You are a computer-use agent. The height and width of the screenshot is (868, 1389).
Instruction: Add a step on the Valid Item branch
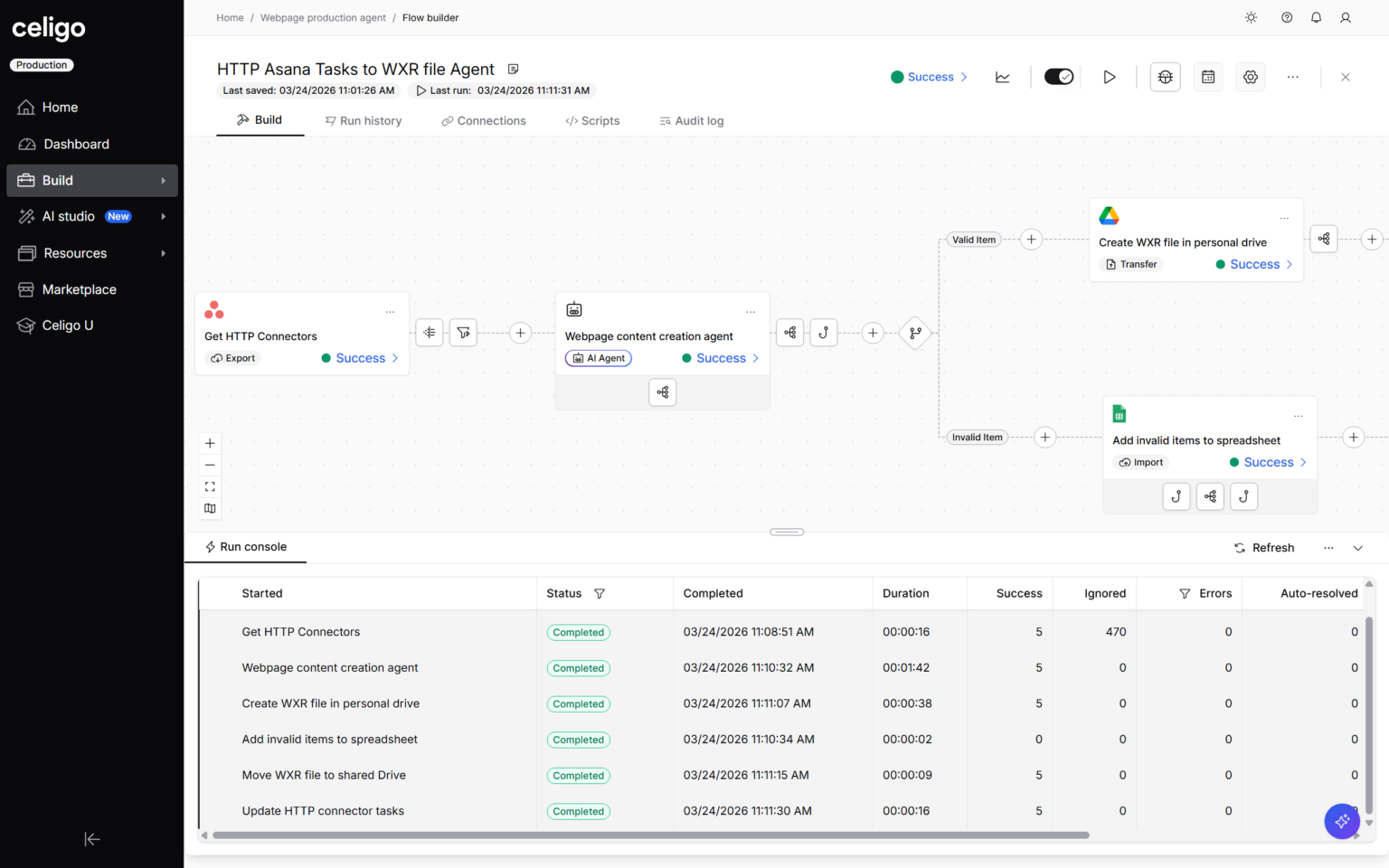point(1031,240)
